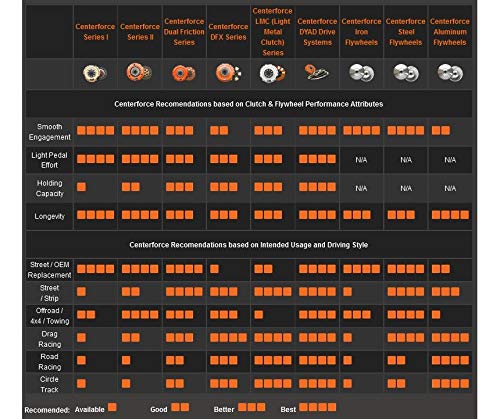Click the "Centerforce Dual Friction Series" header
Image resolution: width=500 pixels, height=419 pixels.
pos(184,32)
